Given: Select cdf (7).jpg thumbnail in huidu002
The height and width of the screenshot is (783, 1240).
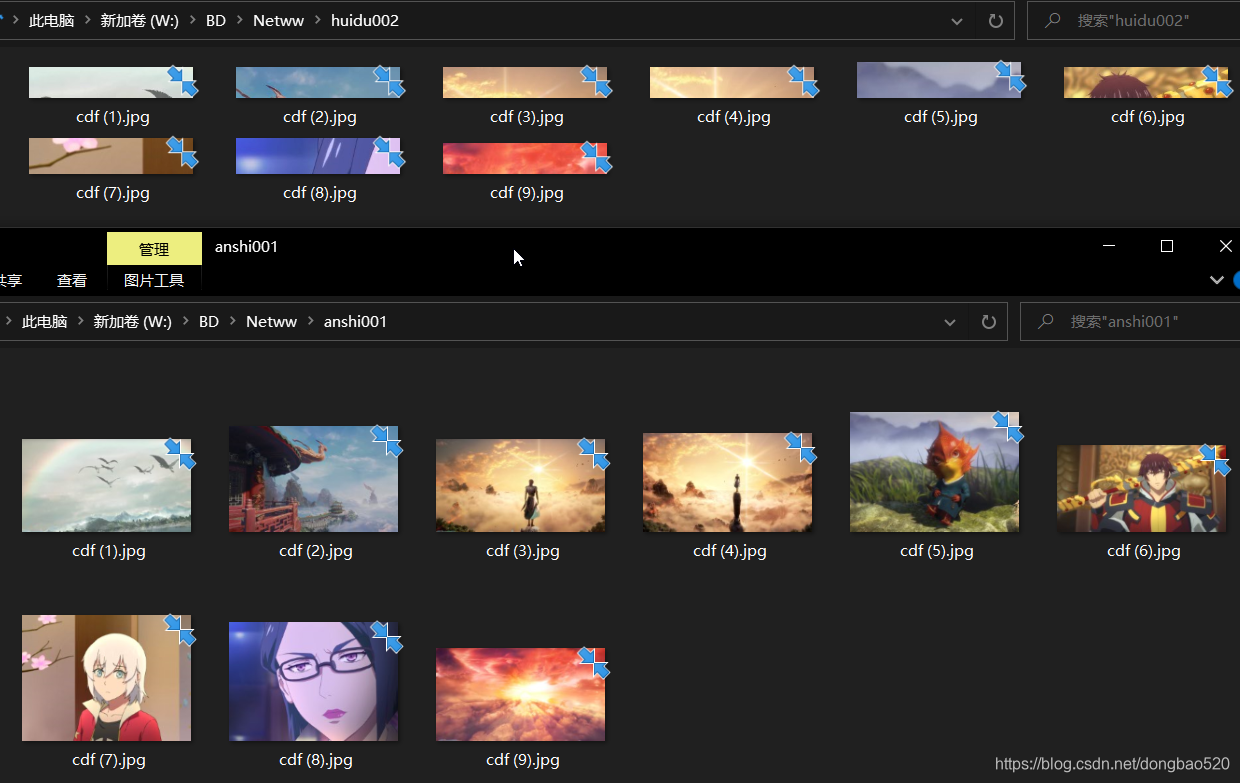Looking at the screenshot, I should tap(111, 156).
